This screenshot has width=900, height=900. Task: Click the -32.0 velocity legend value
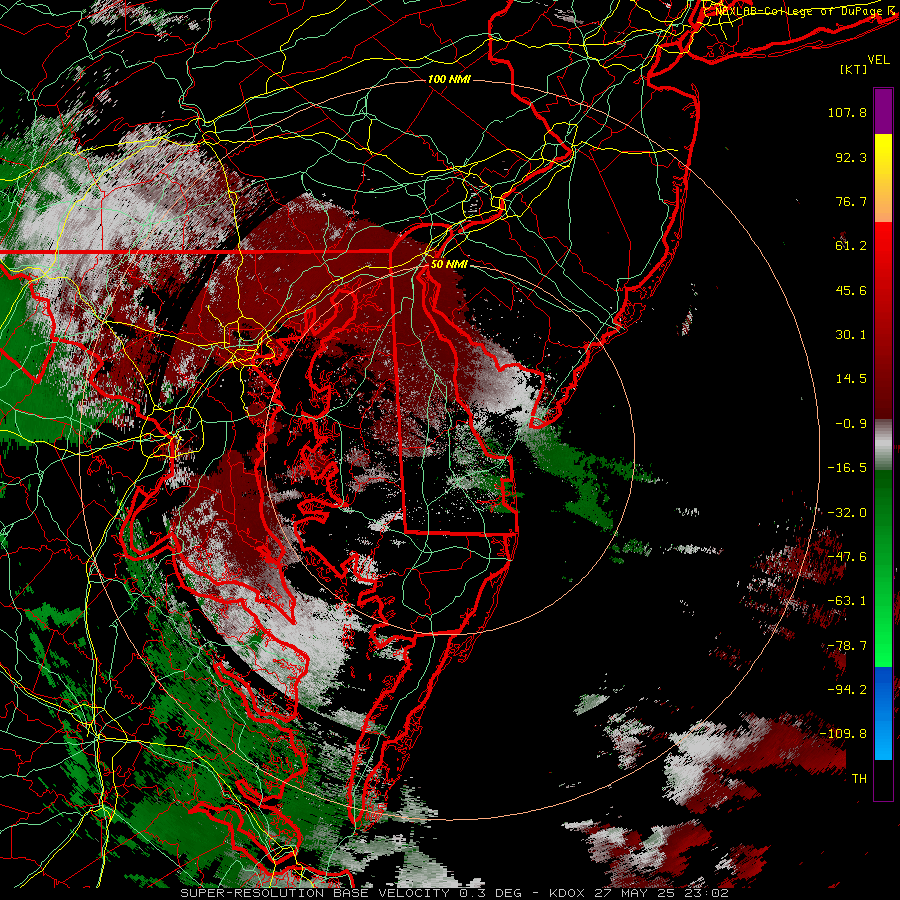pyautogui.click(x=847, y=513)
